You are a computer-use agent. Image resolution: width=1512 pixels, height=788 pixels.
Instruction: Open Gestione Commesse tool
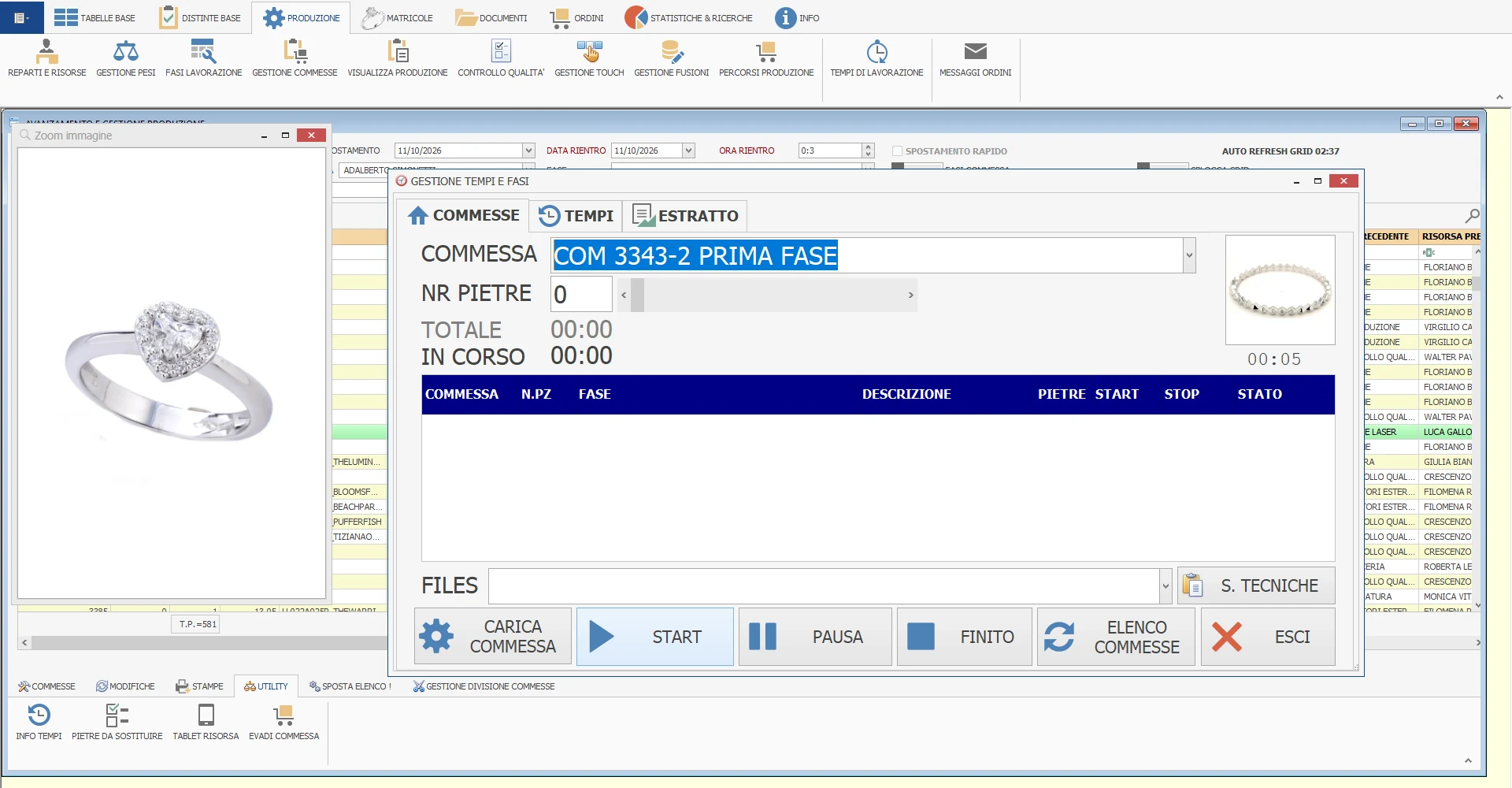[295, 58]
